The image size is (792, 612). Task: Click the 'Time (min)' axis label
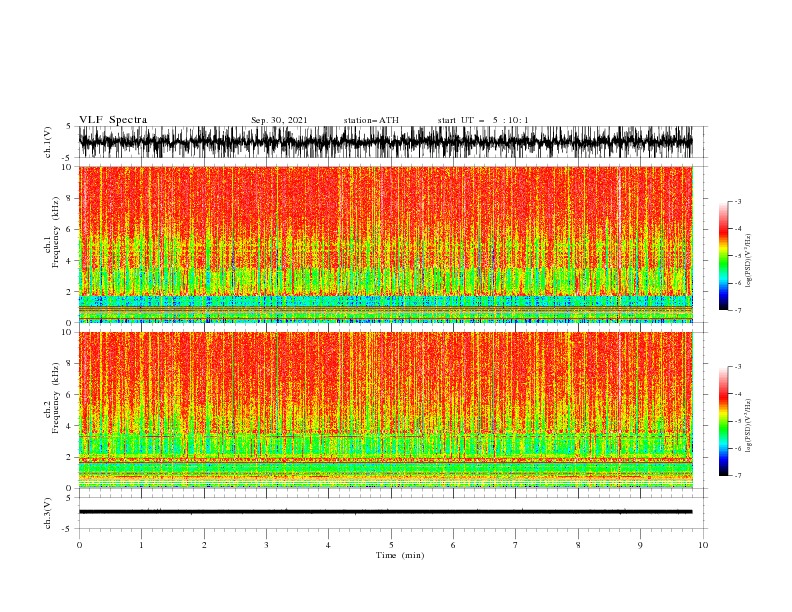pos(400,555)
